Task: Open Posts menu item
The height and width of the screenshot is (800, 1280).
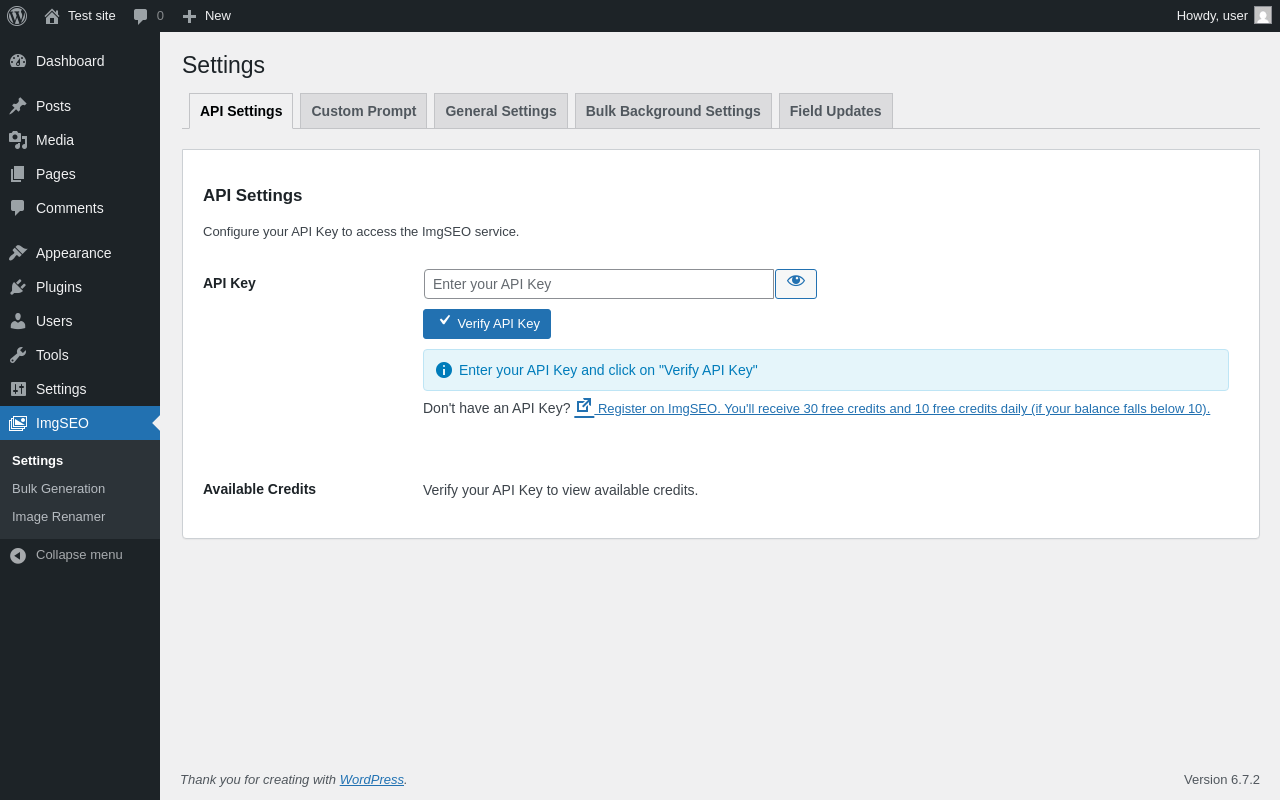Action: [80, 106]
